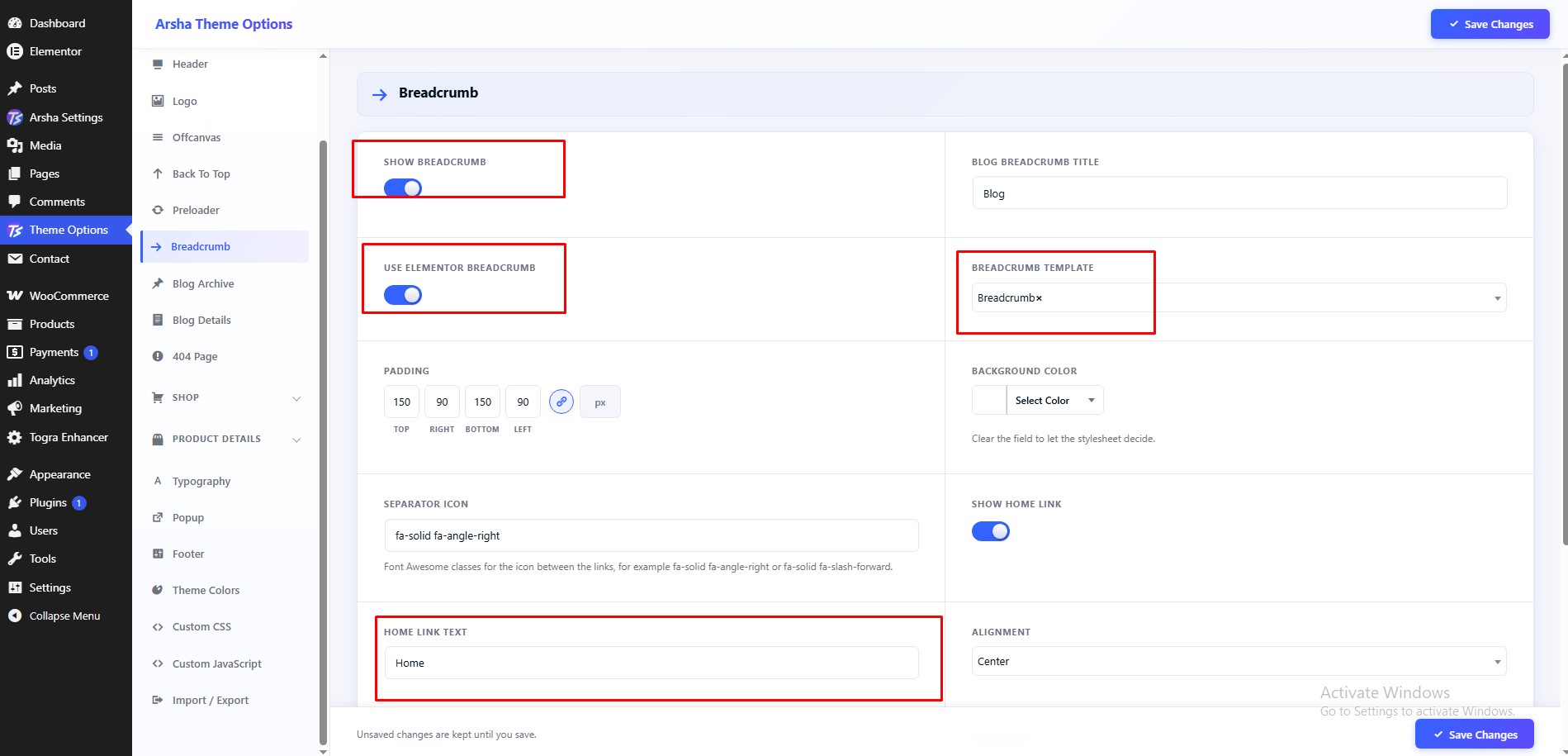The height and width of the screenshot is (756, 1568).
Task: Turn off the Show Home Link switch
Action: pyautogui.click(x=991, y=531)
